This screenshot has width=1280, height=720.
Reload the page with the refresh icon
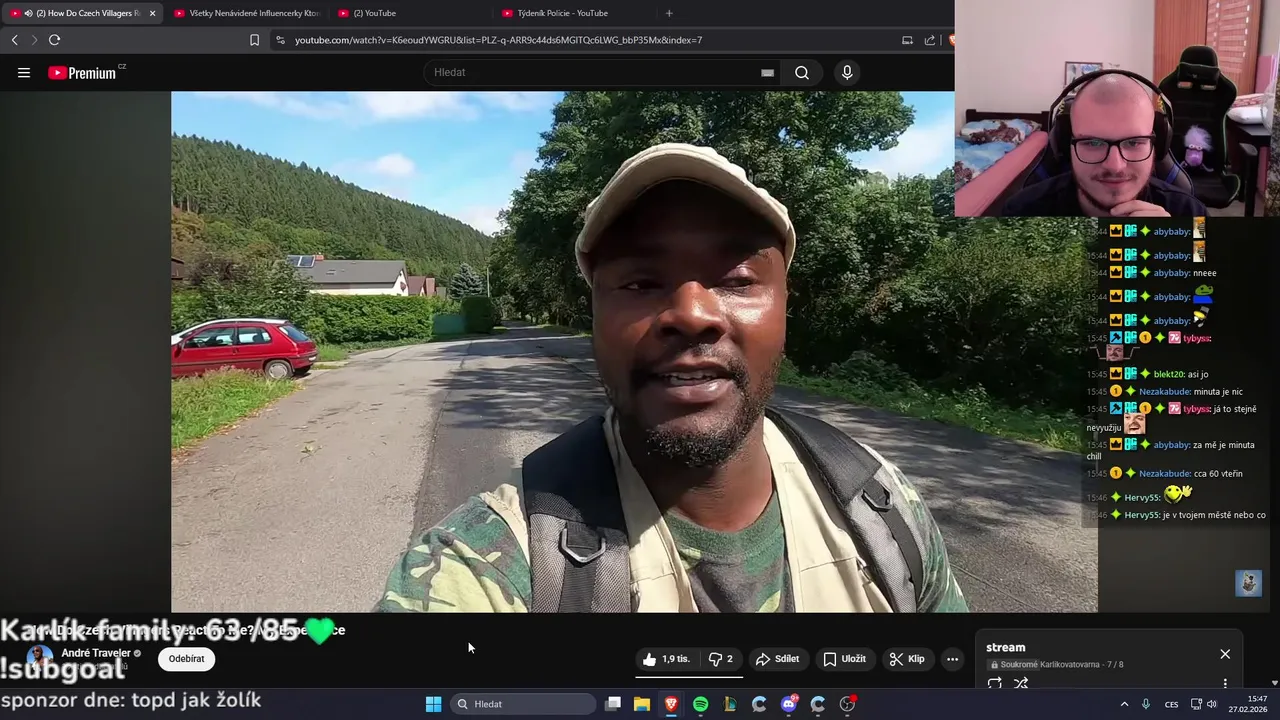54,40
